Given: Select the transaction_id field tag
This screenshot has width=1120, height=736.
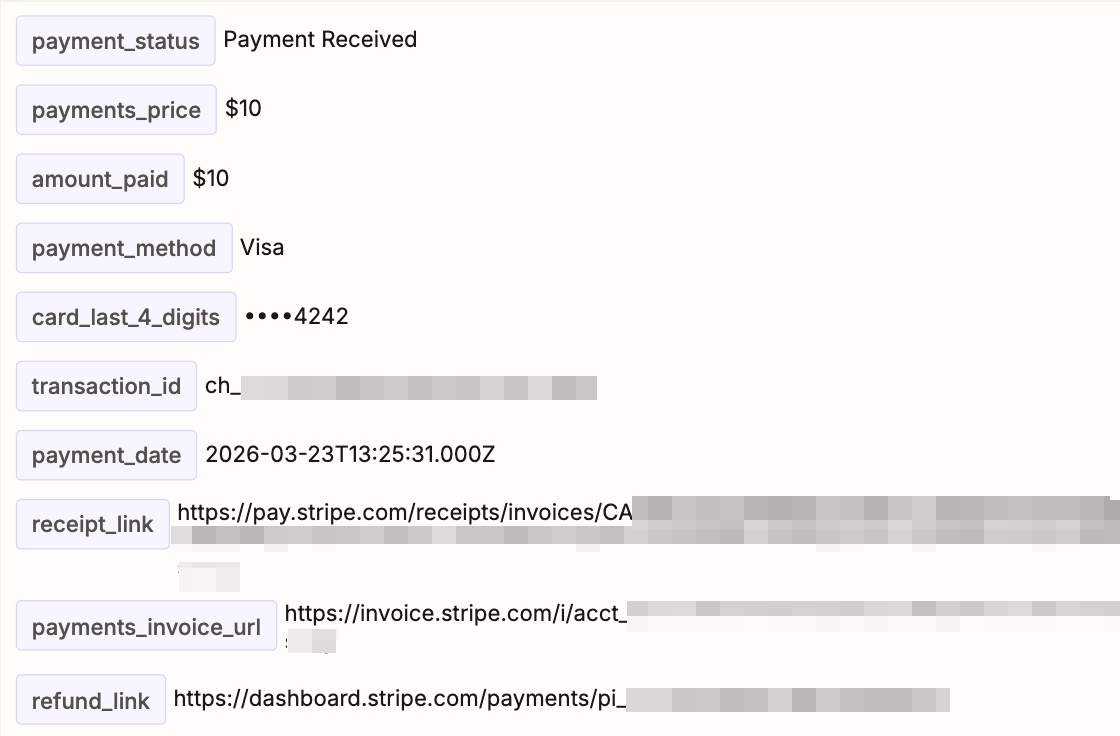Looking at the screenshot, I should click(106, 386).
